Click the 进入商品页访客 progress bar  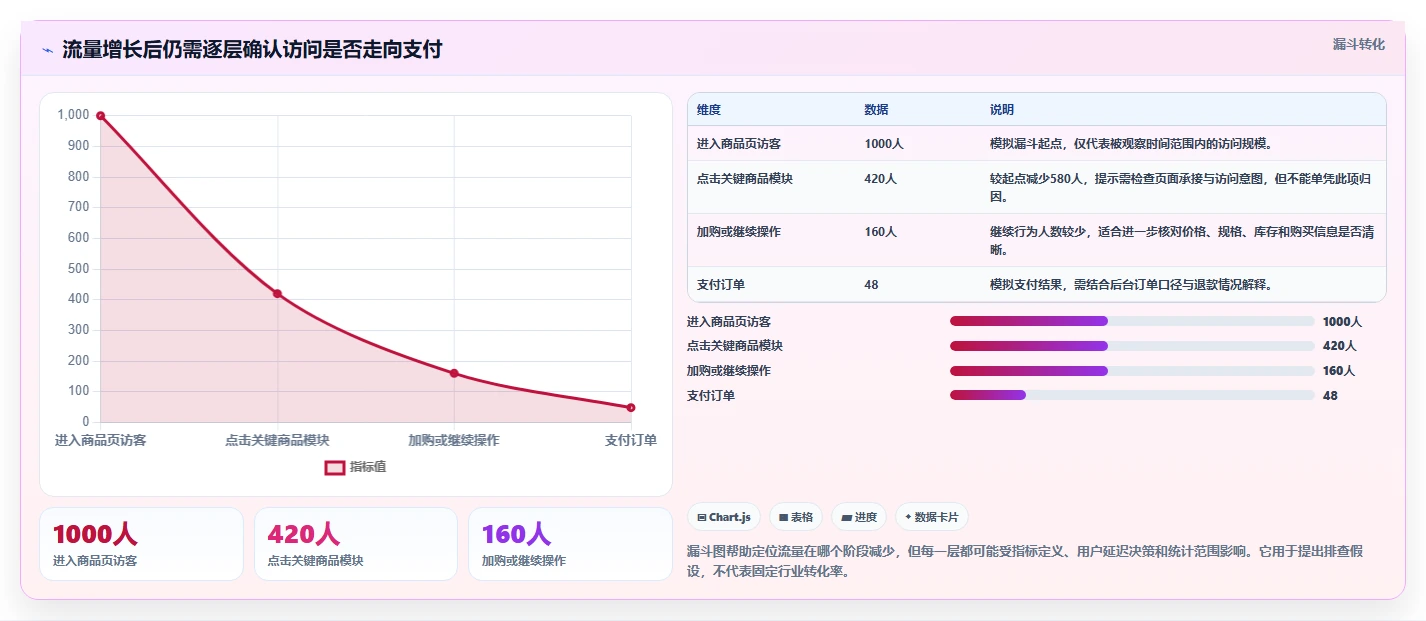coord(1132,321)
